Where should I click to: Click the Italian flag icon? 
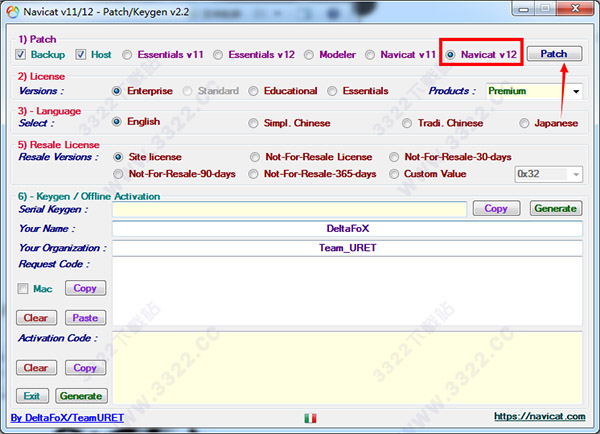(x=310, y=418)
